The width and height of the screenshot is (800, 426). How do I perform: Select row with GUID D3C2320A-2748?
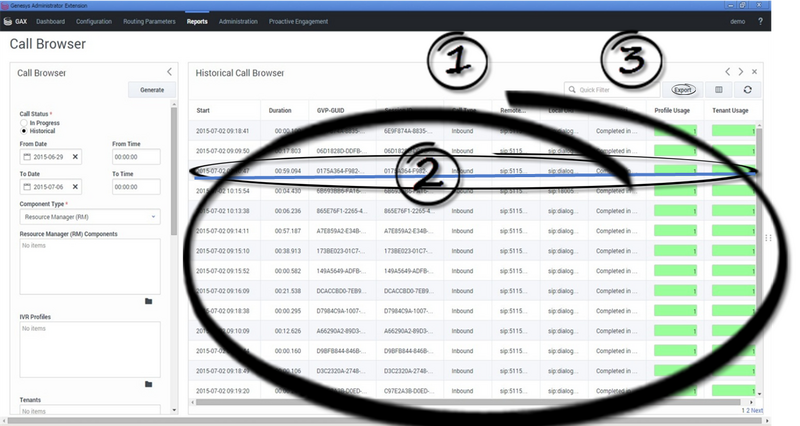pos(472,371)
